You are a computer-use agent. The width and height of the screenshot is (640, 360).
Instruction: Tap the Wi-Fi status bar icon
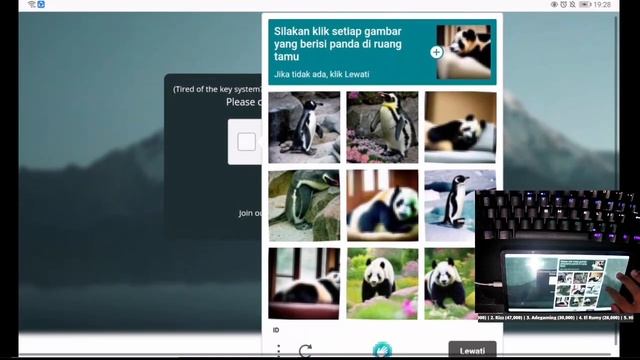tap(31, 4)
